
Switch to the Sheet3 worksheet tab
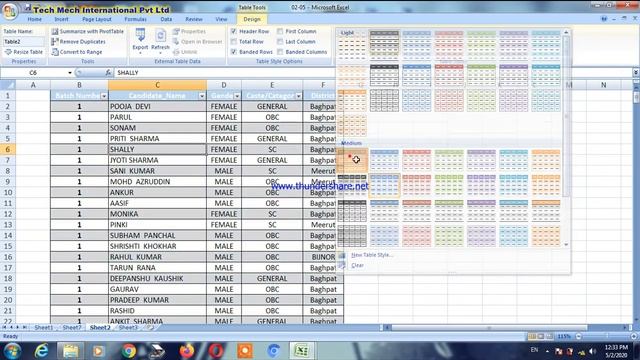[128, 328]
